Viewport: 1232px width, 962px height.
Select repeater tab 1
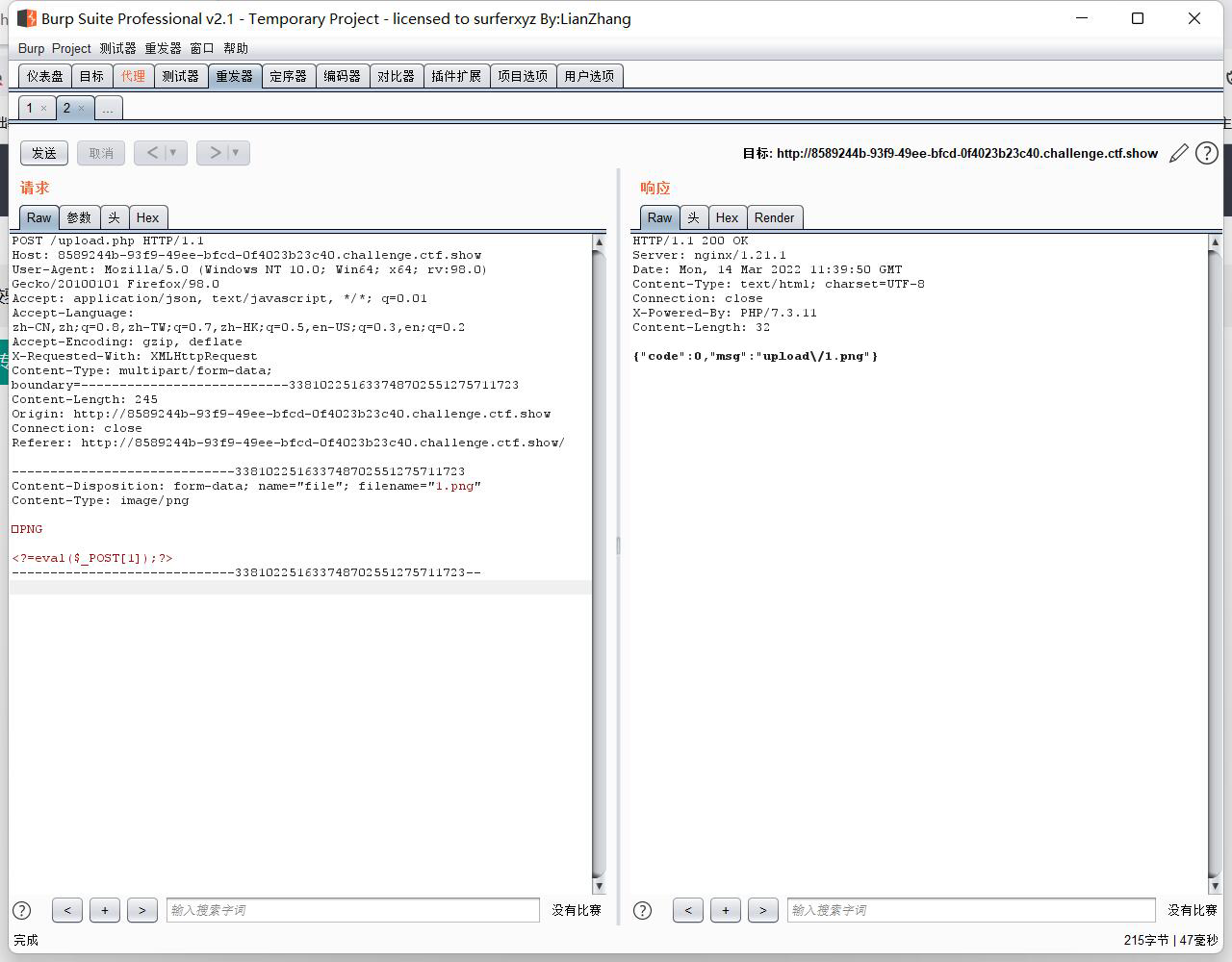pyautogui.click(x=30, y=108)
